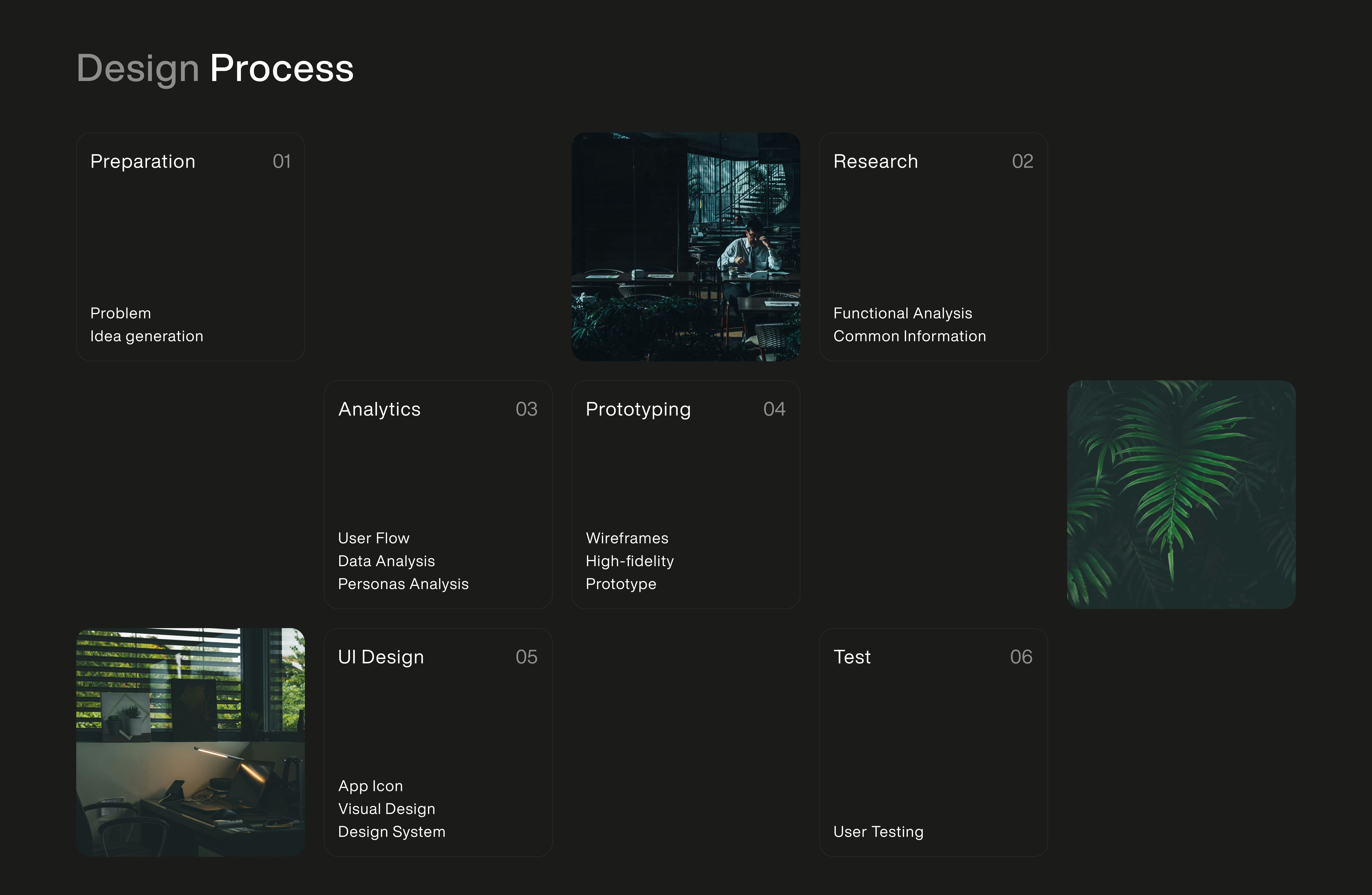Click step number 01 label
Viewport: 1372px width, 895px height.
click(x=281, y=162)
